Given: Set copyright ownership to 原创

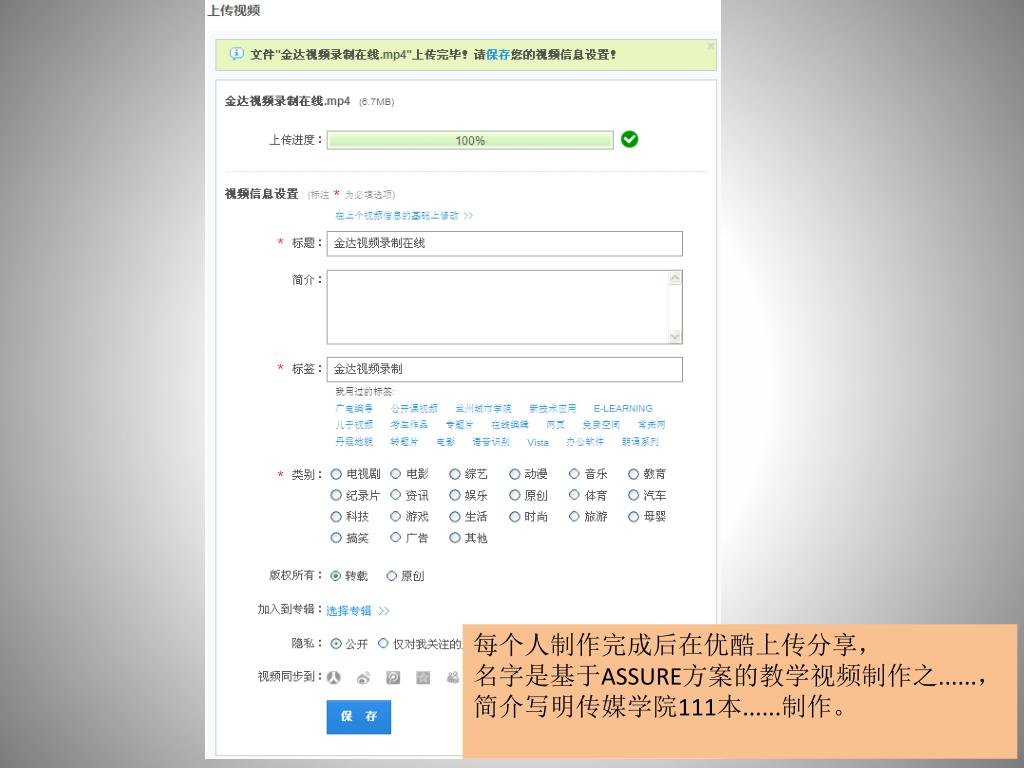Looking at the screenshot, I should [391, 576].
